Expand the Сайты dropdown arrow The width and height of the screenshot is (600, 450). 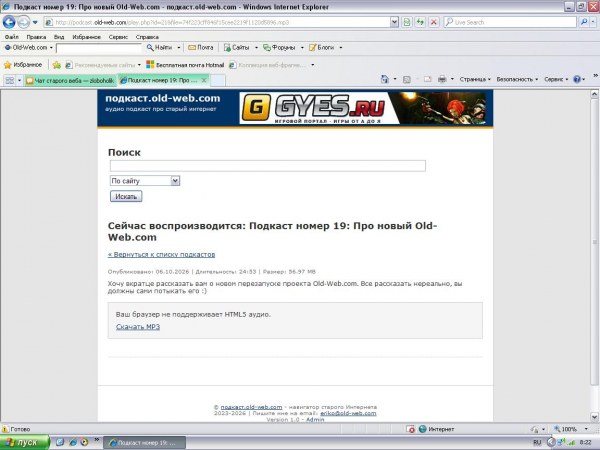tap(256, 47)
